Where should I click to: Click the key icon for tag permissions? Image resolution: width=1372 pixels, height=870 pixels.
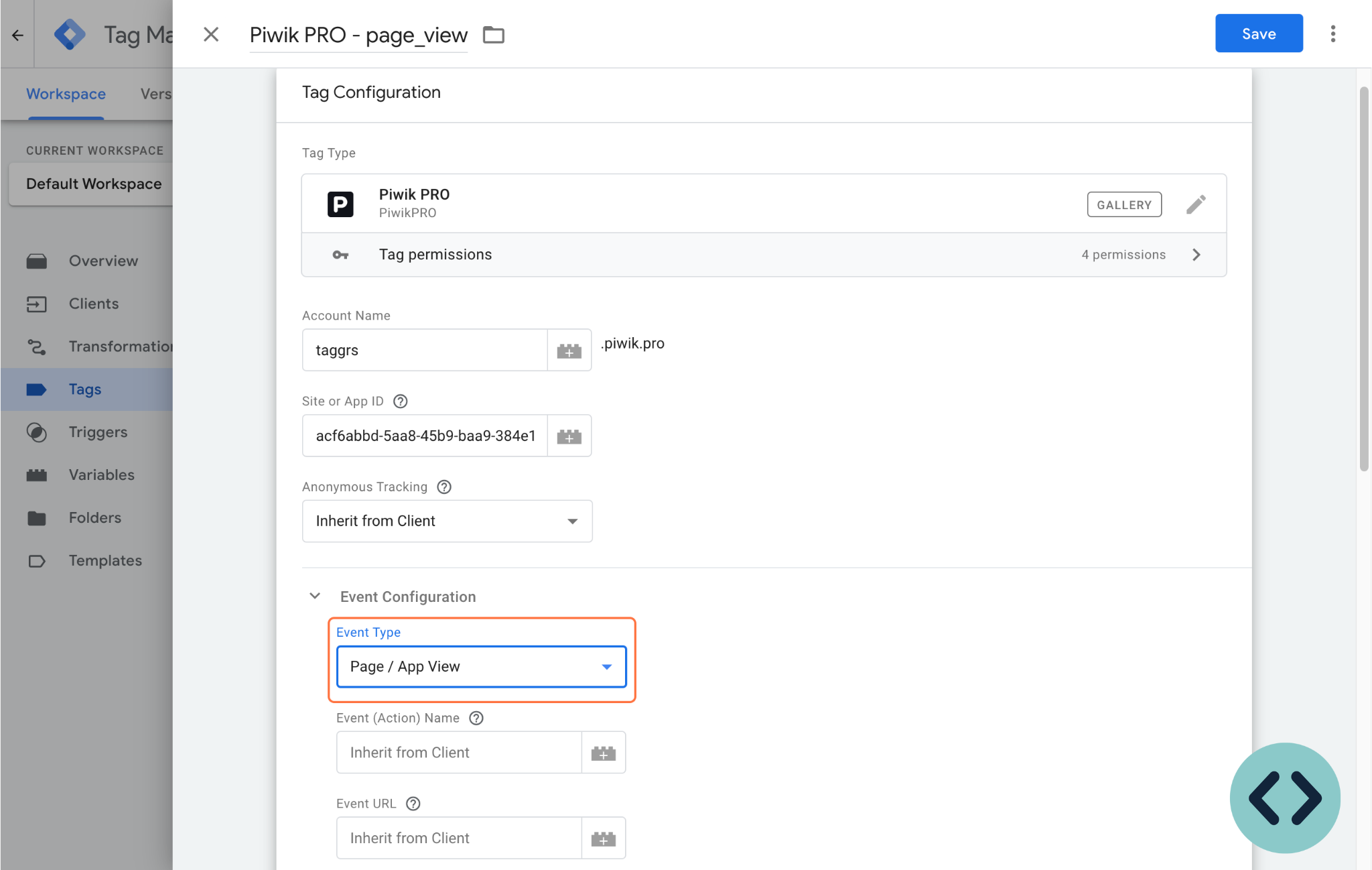(340, 255)
